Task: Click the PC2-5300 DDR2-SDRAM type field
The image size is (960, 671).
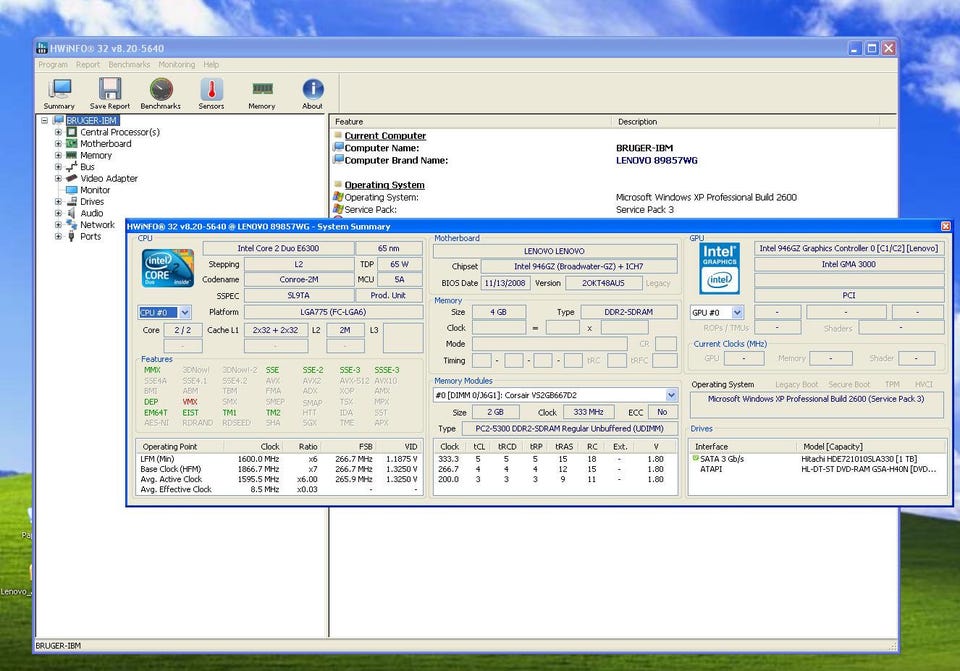Action: coord(570,429)
